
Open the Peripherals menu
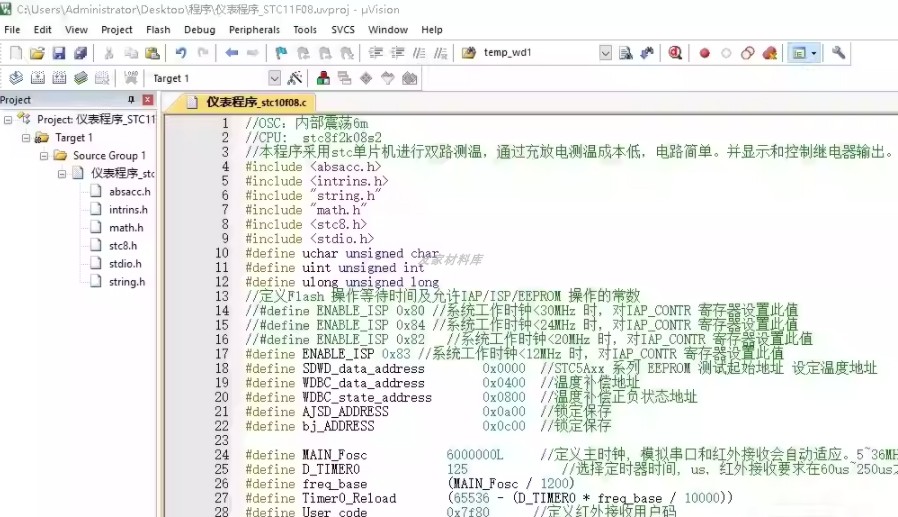click(x=254, y=30)
